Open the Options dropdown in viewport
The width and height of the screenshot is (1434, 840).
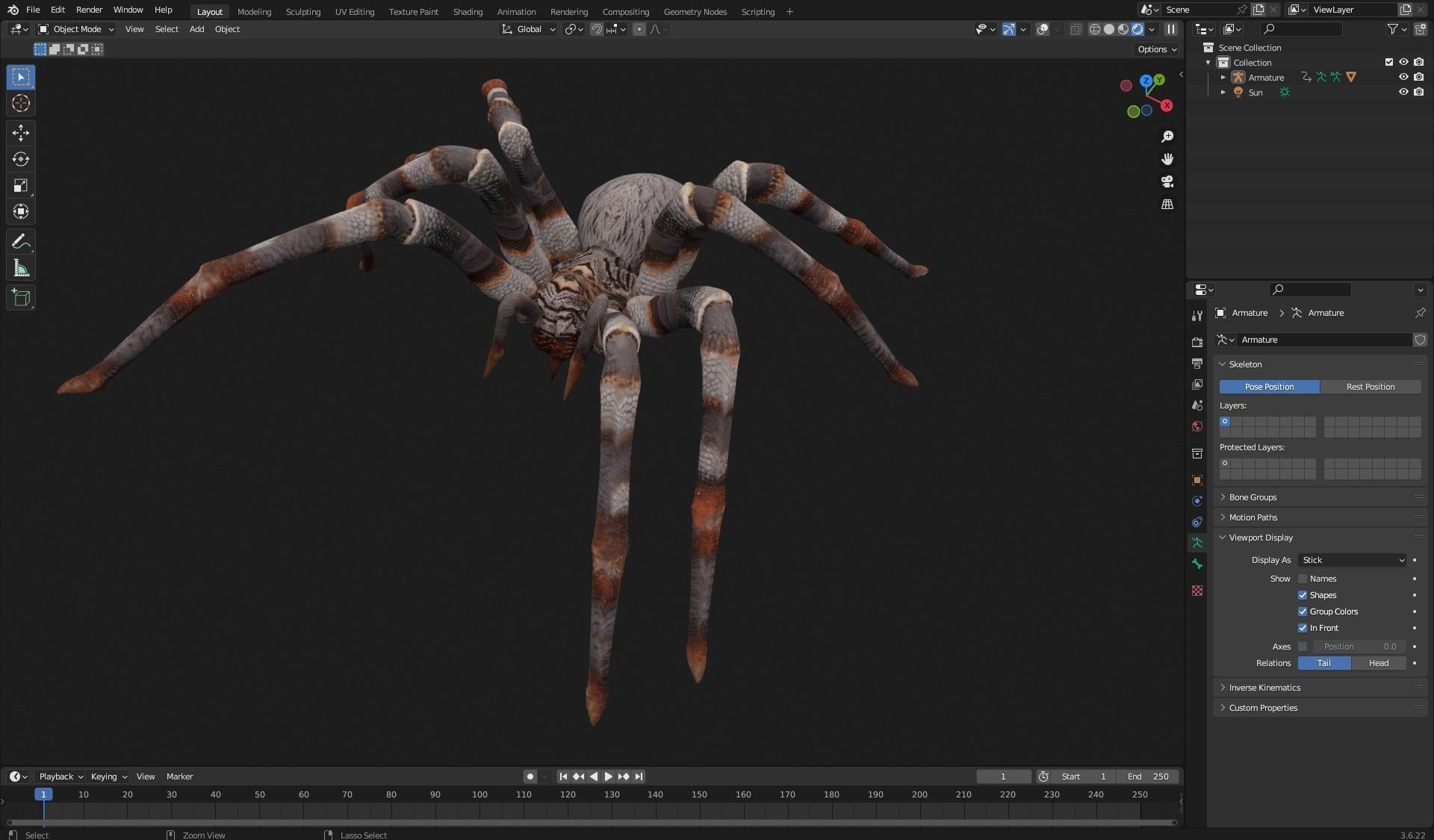coord(1157,49)
